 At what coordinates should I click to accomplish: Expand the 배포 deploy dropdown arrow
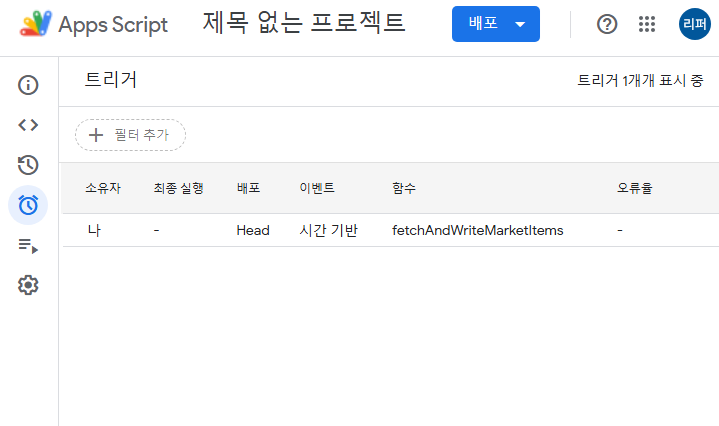pyautogui.click(x=520, y=24)
